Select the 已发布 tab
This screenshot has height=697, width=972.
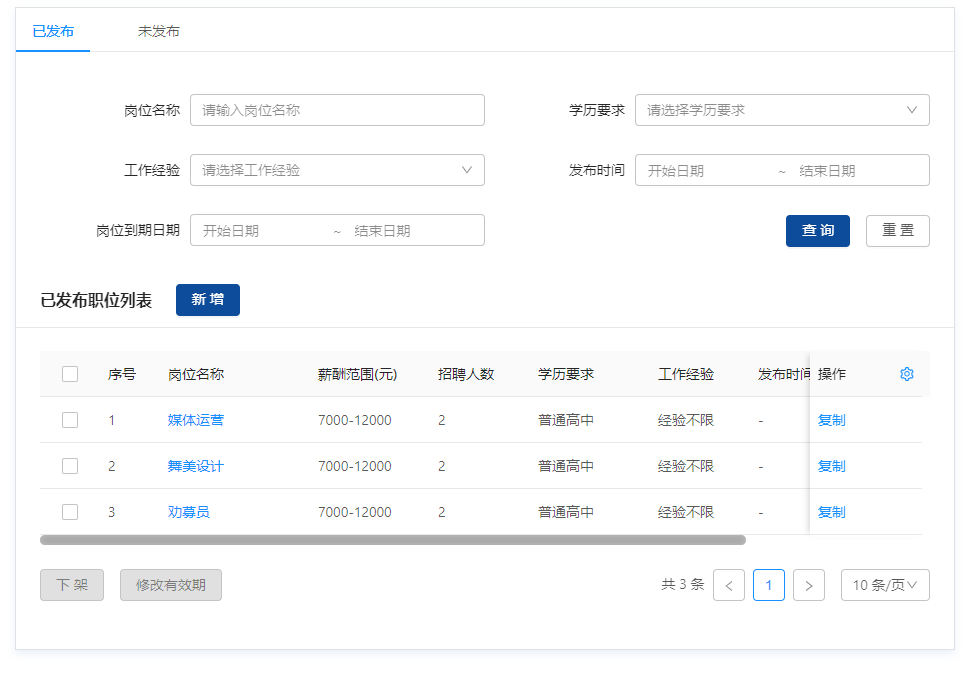pos(53,31)
